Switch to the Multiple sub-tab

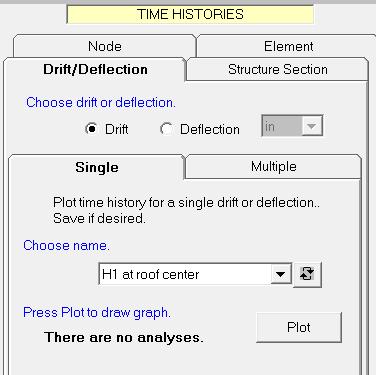pos(273,166)
